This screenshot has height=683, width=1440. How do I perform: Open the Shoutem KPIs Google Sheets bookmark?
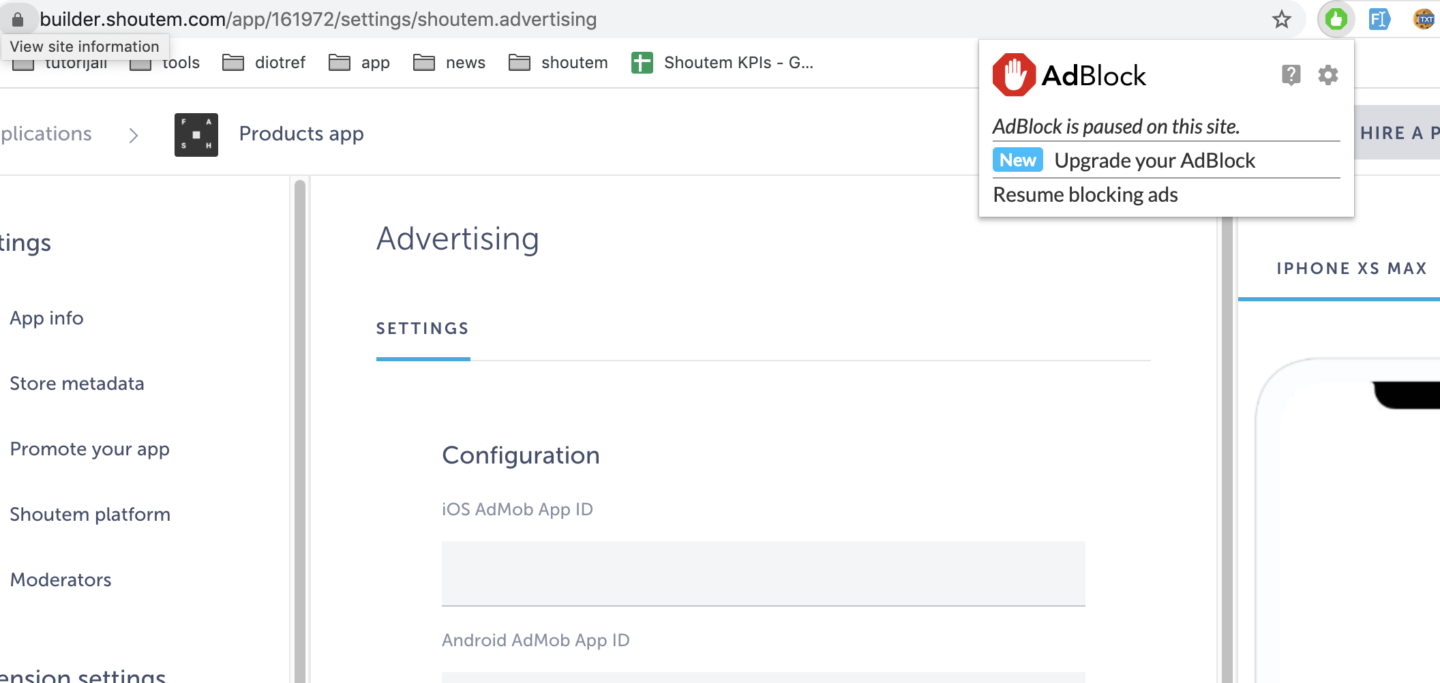click(x=722, y=62)
